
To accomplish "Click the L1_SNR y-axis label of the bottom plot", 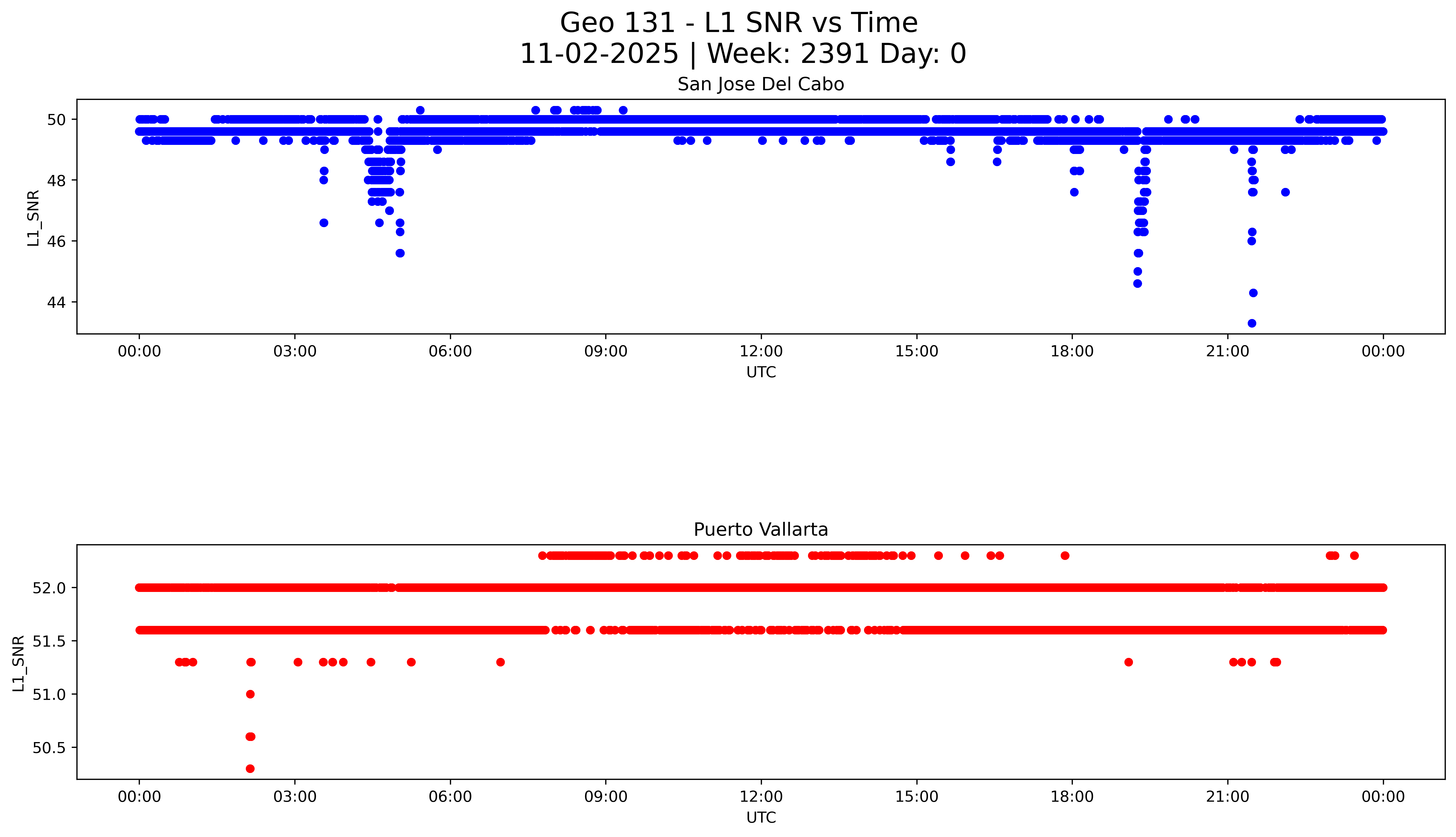I will click(x=19, y=663).
